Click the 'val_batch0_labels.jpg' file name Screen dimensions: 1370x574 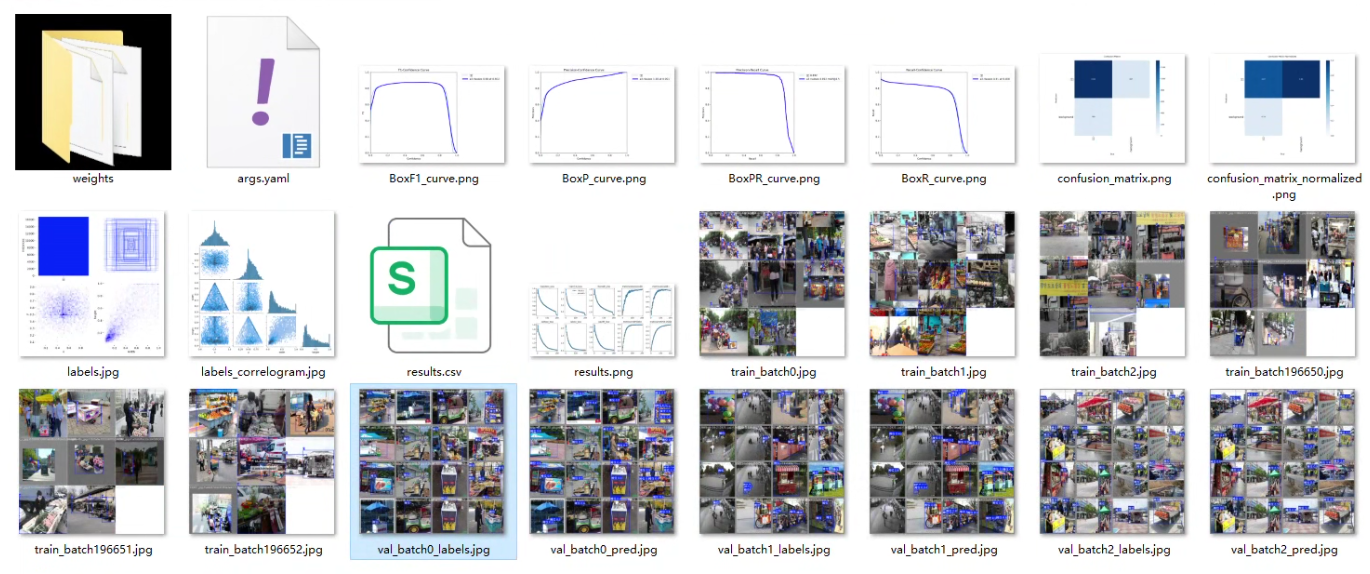click(x=433, y=550)
